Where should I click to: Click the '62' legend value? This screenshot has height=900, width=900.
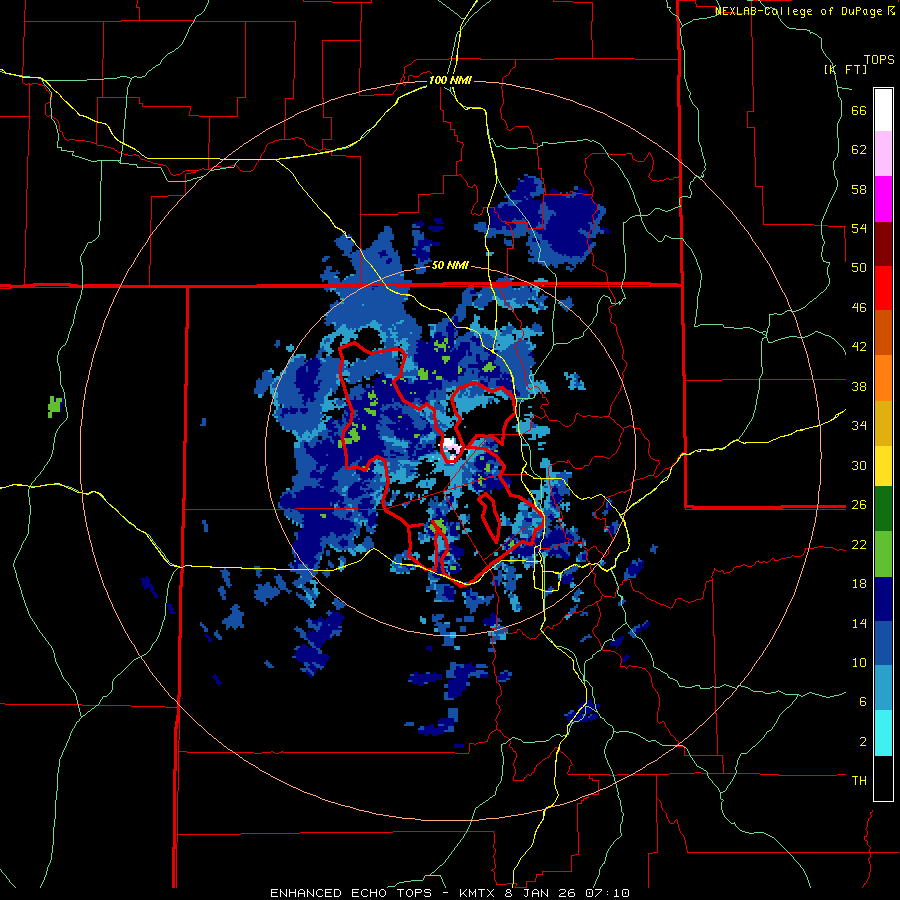pyautogui.click(x=859, y=149)
